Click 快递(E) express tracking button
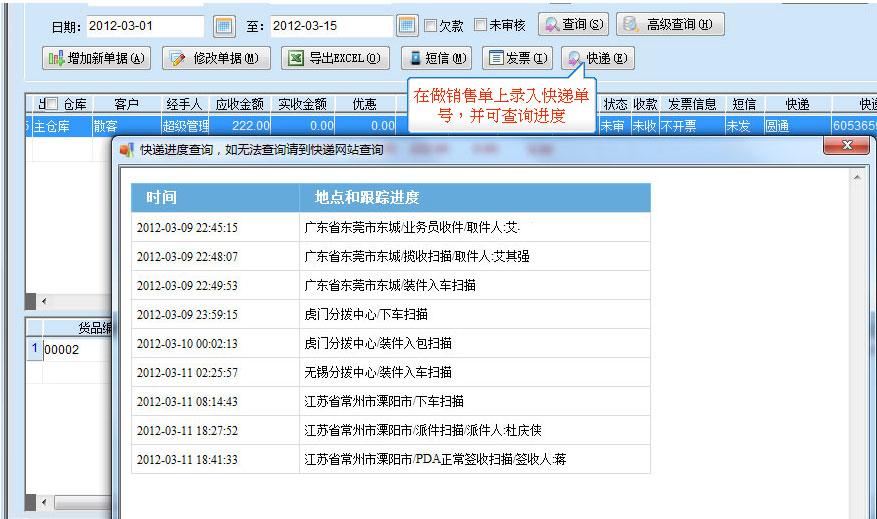The image size is (877, 519). (x=597, y=58)
